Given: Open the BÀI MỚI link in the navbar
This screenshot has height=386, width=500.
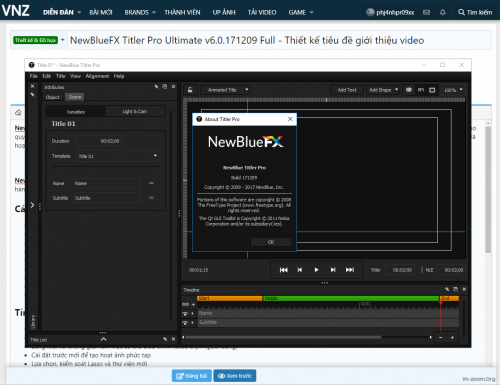Looking at the screenshot, I should (x=101, y=12).
